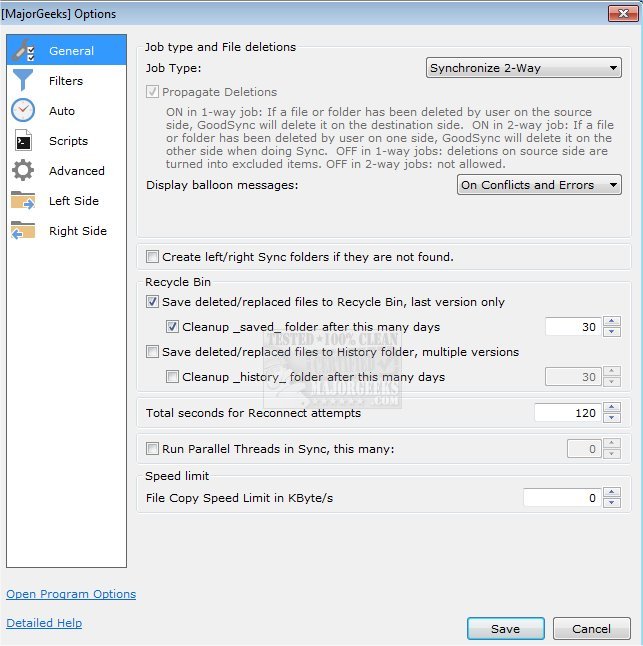
Task: Increase Parallel Threads count up arrow
Action: (612, 443)
